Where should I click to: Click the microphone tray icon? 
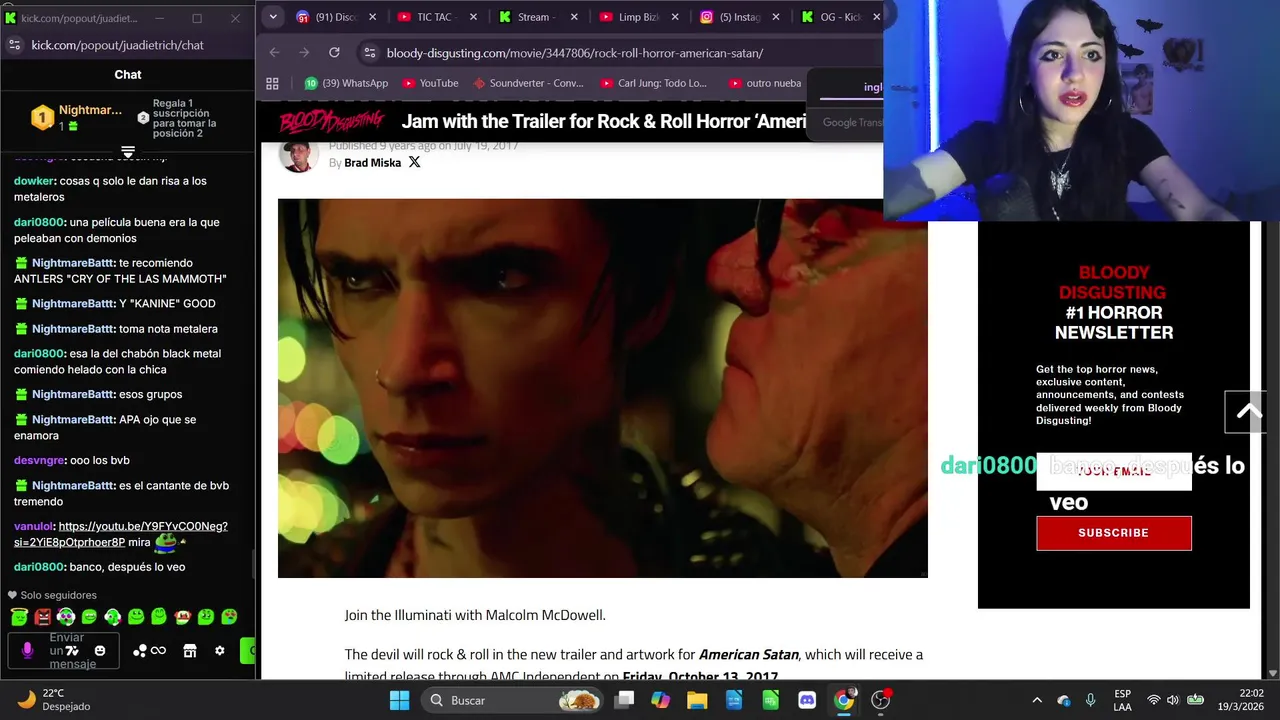click(1091, 700)
